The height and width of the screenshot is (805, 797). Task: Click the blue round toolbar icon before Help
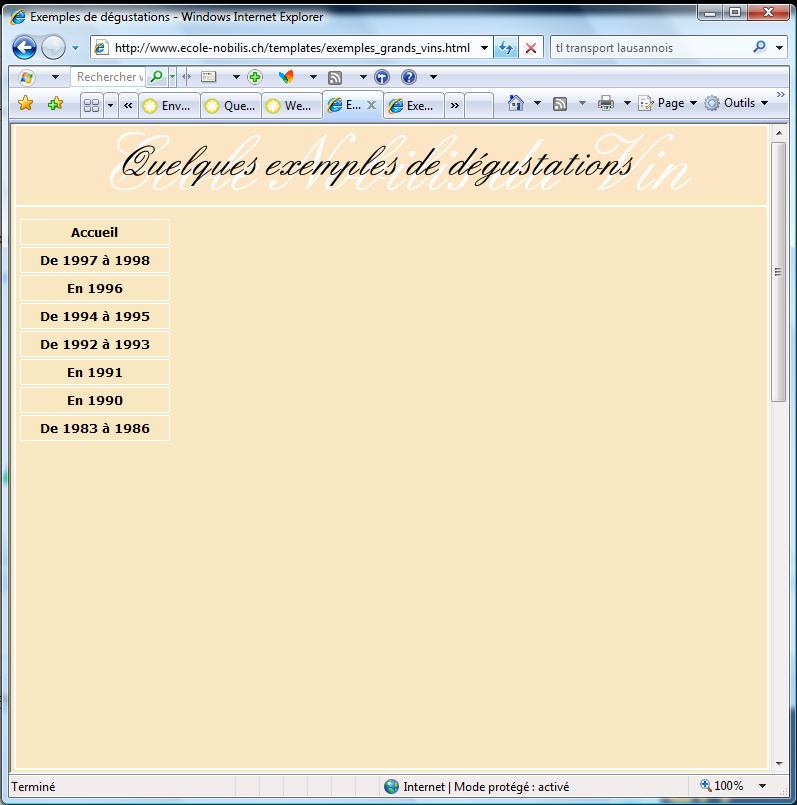pyautogui.click(x=382, y=77)
